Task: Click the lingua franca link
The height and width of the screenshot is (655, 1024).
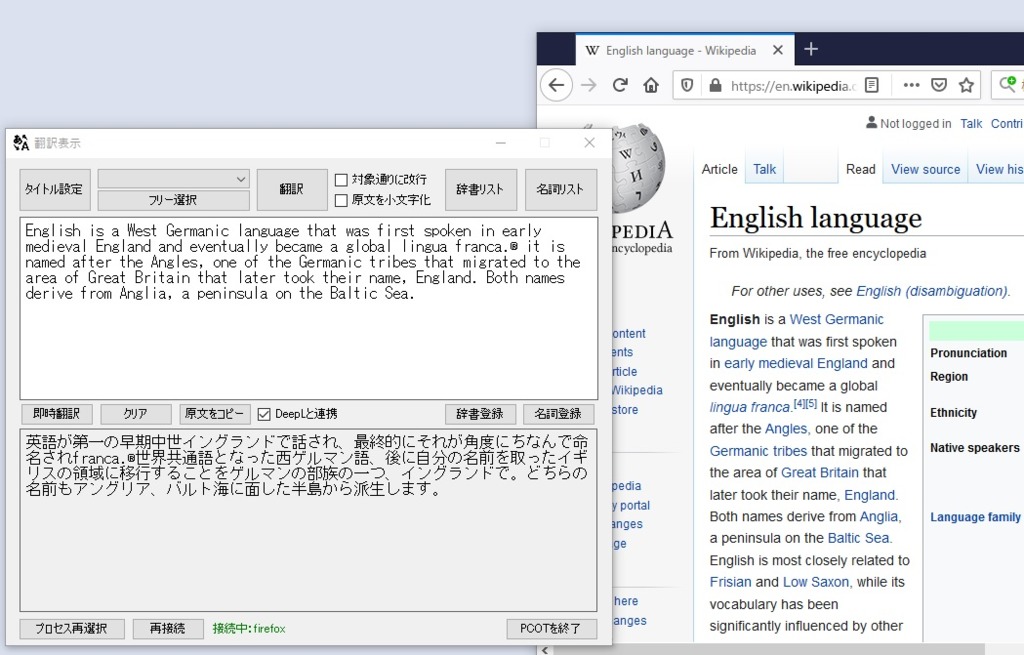Action: click(x=750, y=407)
